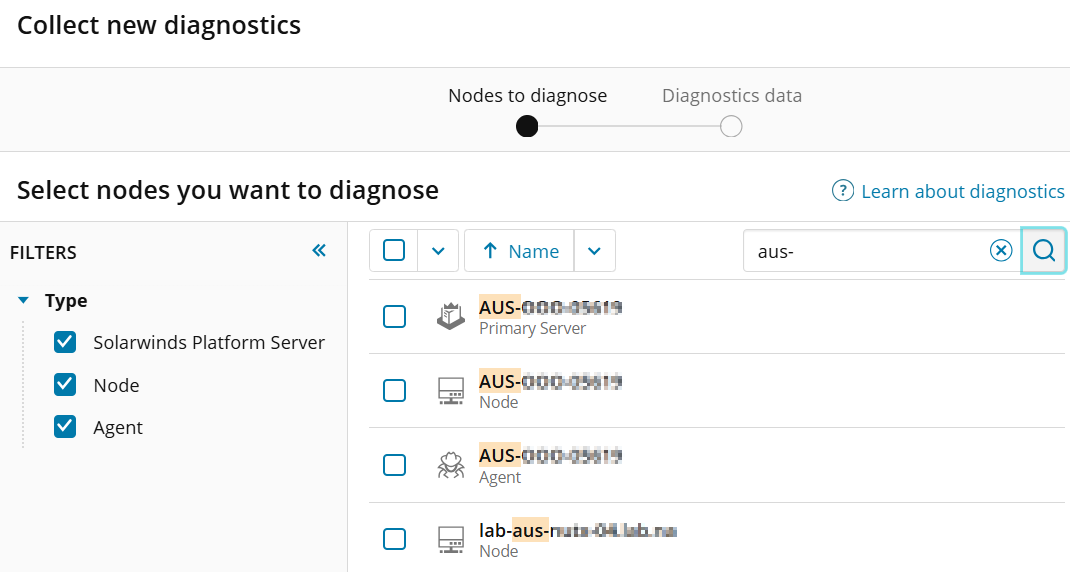This screenshot has width=1070, height=572.
Task: Click the question mark help icon
Action: click(842, 190)
